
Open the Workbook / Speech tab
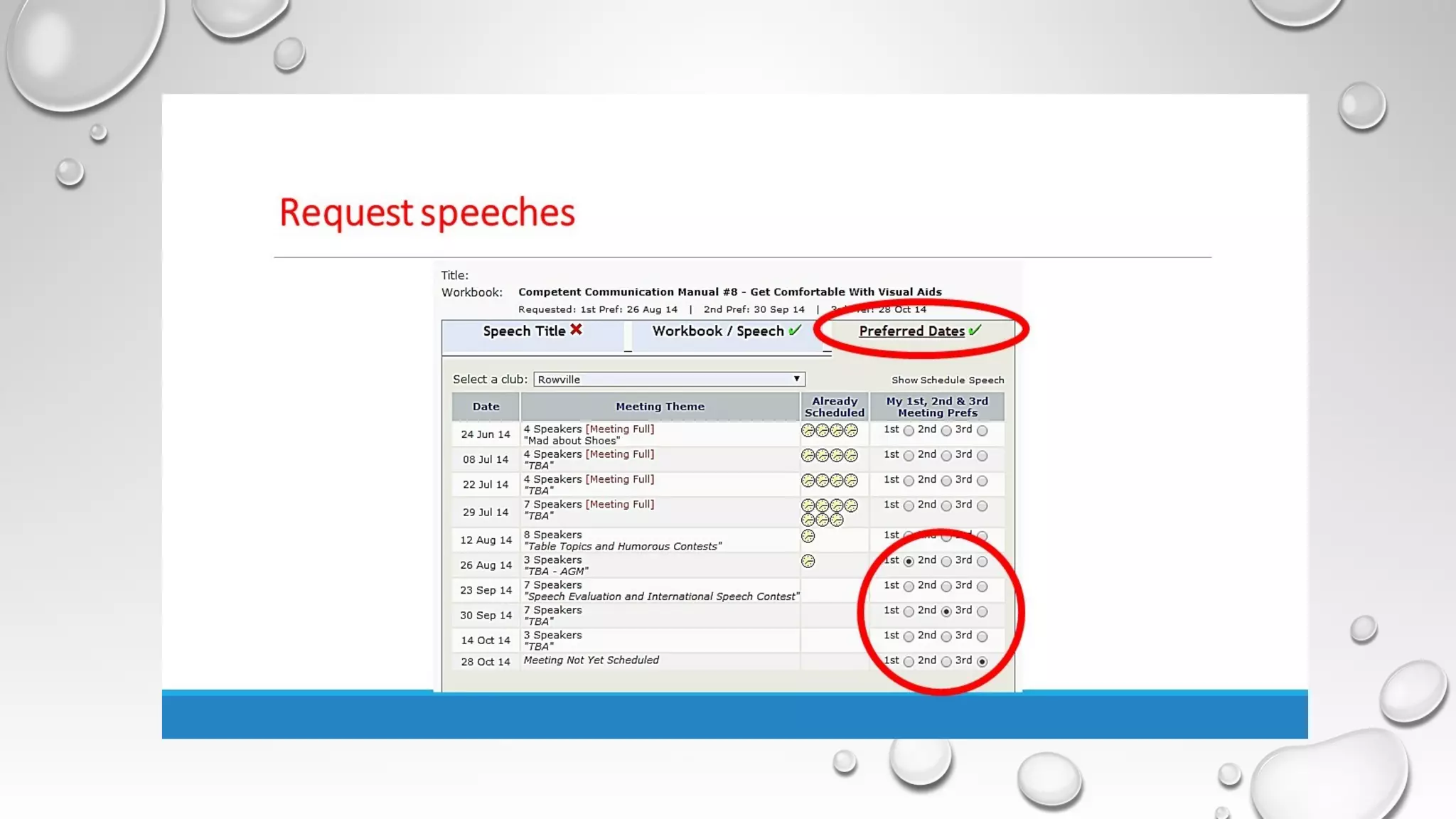pos(717,331)
